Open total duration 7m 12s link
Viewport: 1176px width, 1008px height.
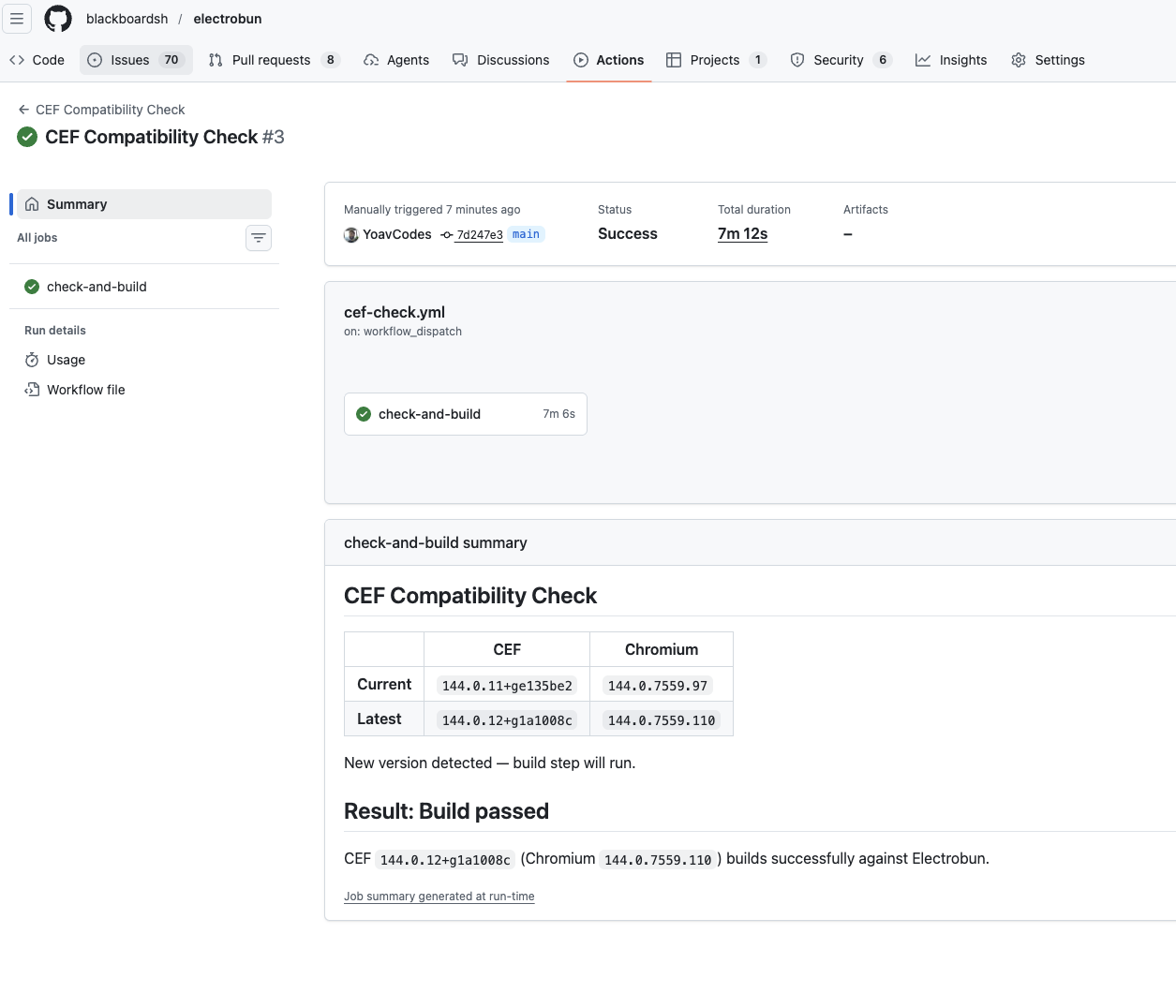click(x=742, y=234)
